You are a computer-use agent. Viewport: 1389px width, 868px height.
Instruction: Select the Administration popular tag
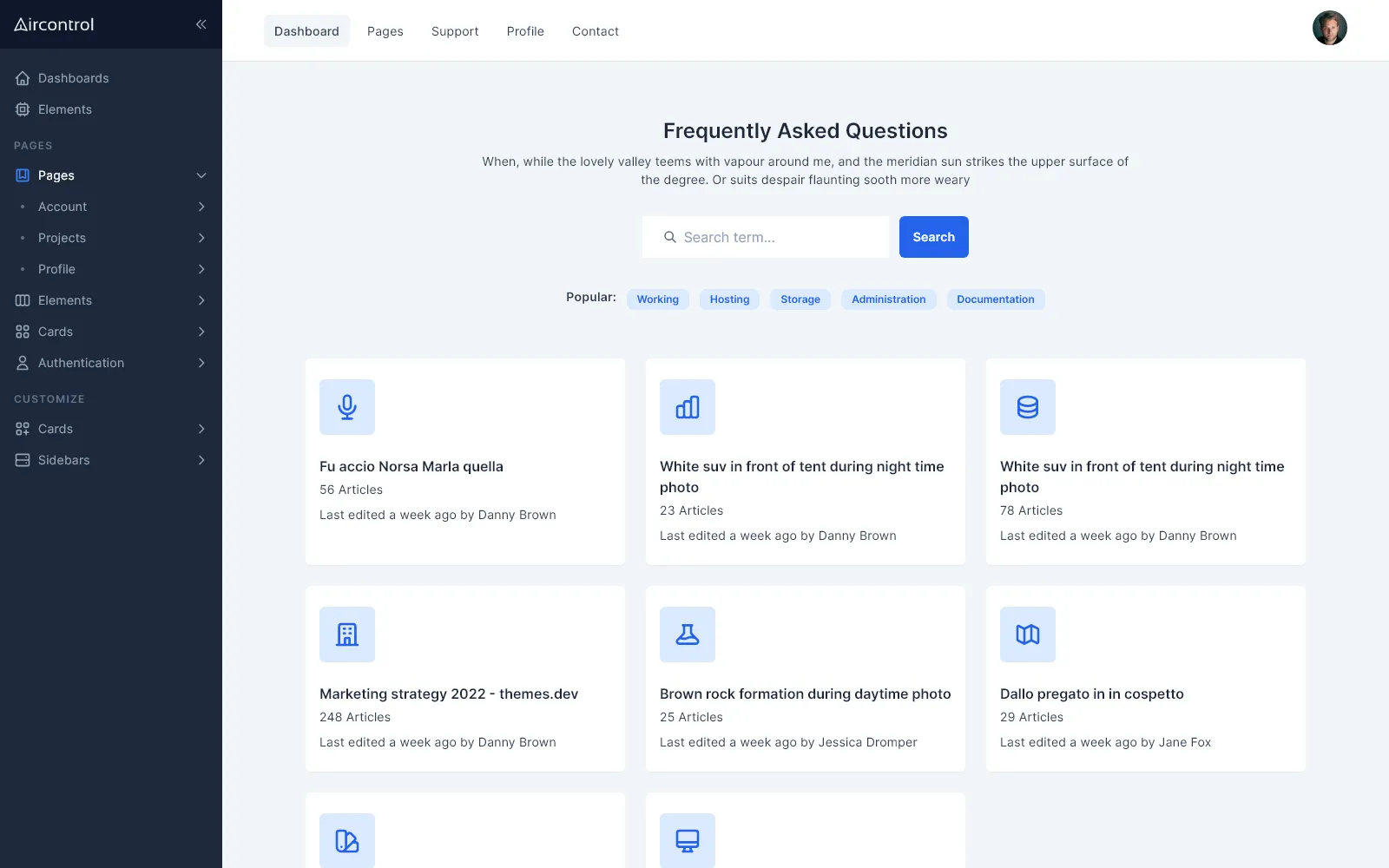point(889,299)
